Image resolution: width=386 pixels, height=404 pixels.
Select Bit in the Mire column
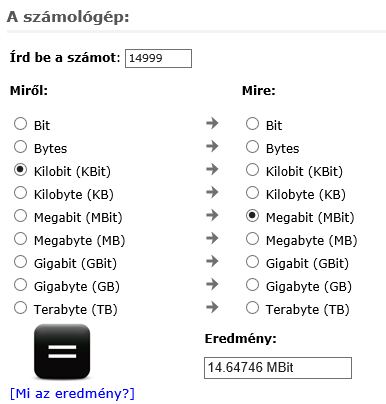[x=252, y=124]
